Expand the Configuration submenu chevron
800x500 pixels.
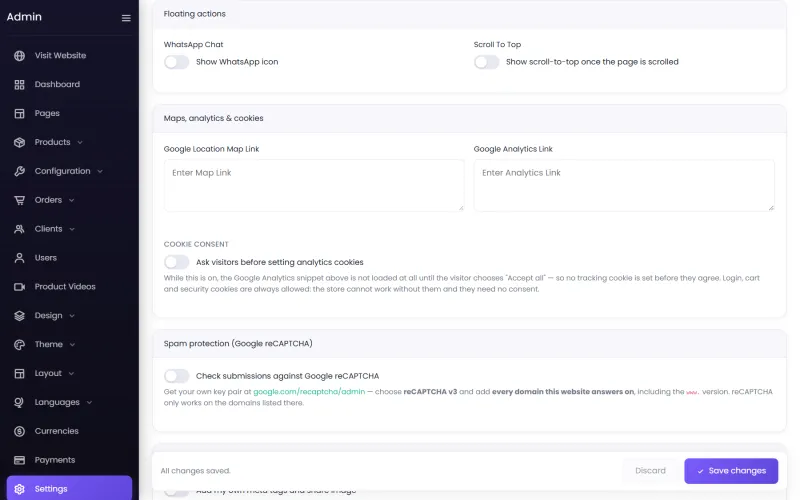tap(100, 171)
